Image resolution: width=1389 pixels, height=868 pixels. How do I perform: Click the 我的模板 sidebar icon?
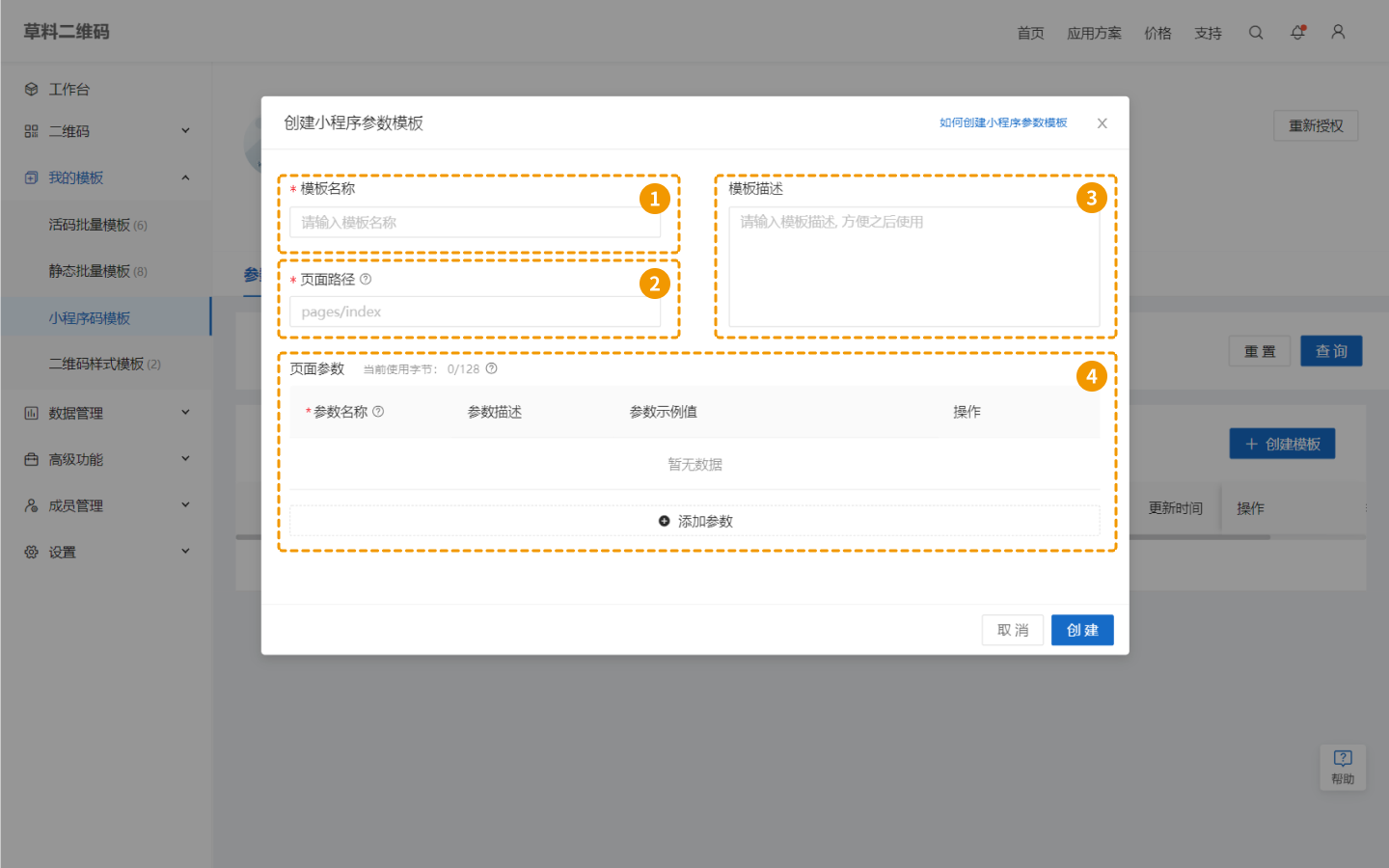(x=31, y=177)
